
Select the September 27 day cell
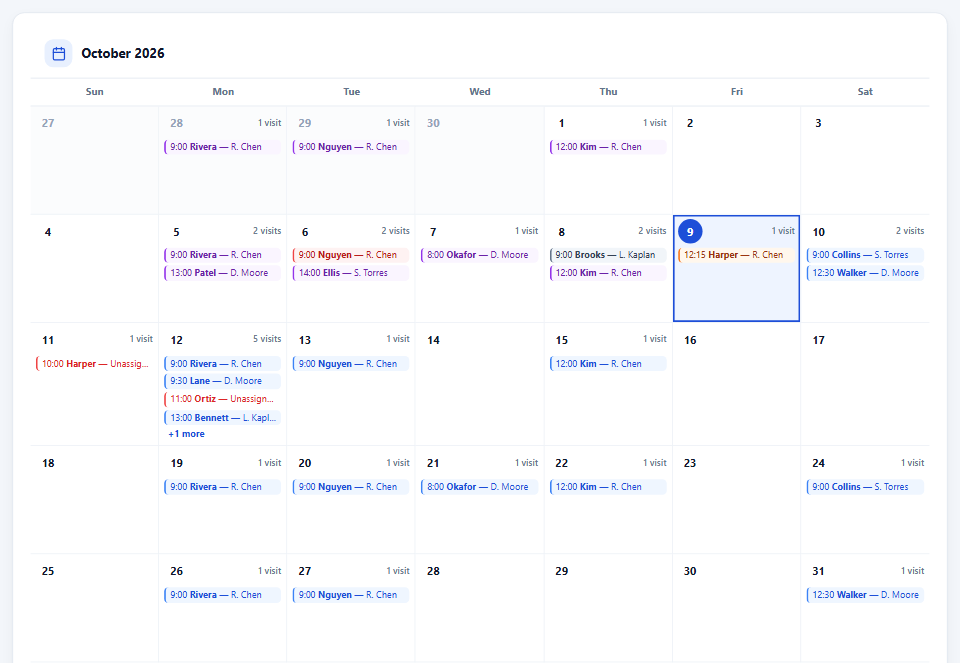(94, 160)
